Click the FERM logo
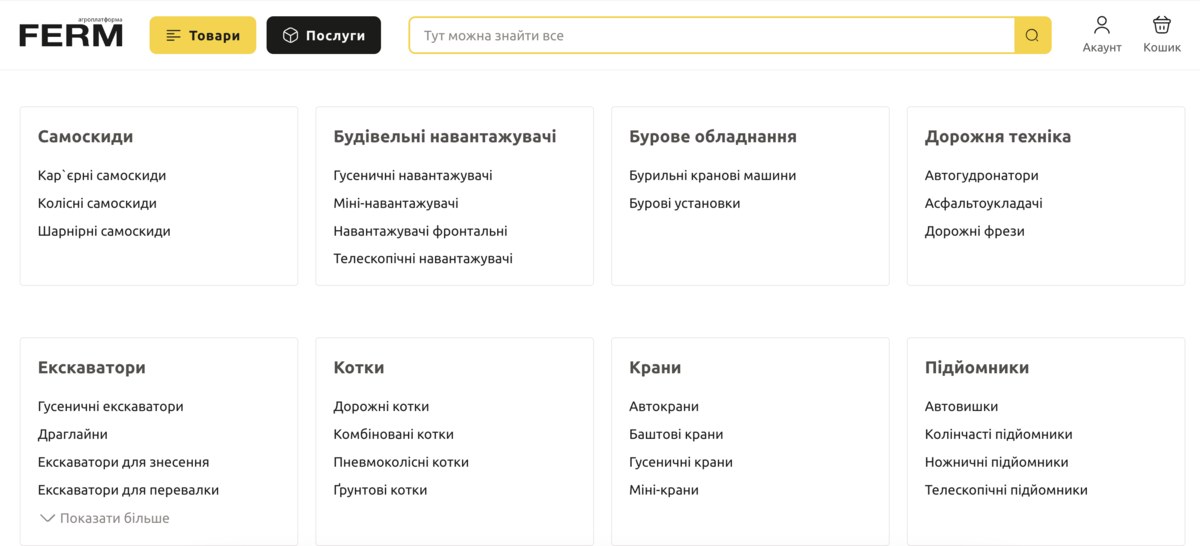This screenshot has width=1200, height=546. click(x=71, y=33)
